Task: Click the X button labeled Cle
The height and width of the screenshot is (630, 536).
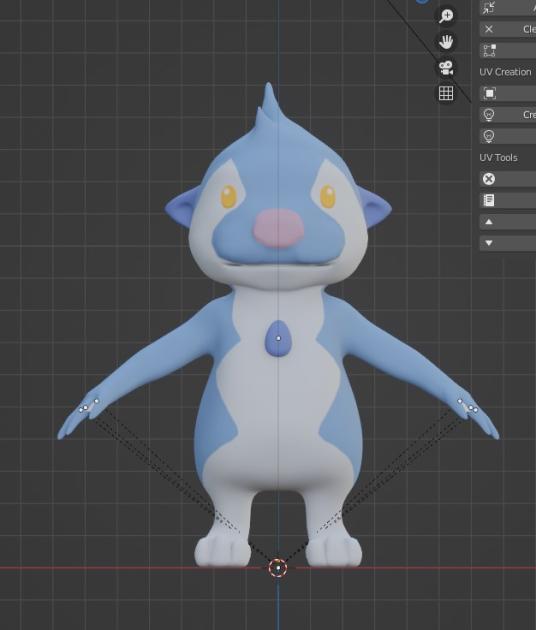Action: pyautogui.click(x=508, y=29)
